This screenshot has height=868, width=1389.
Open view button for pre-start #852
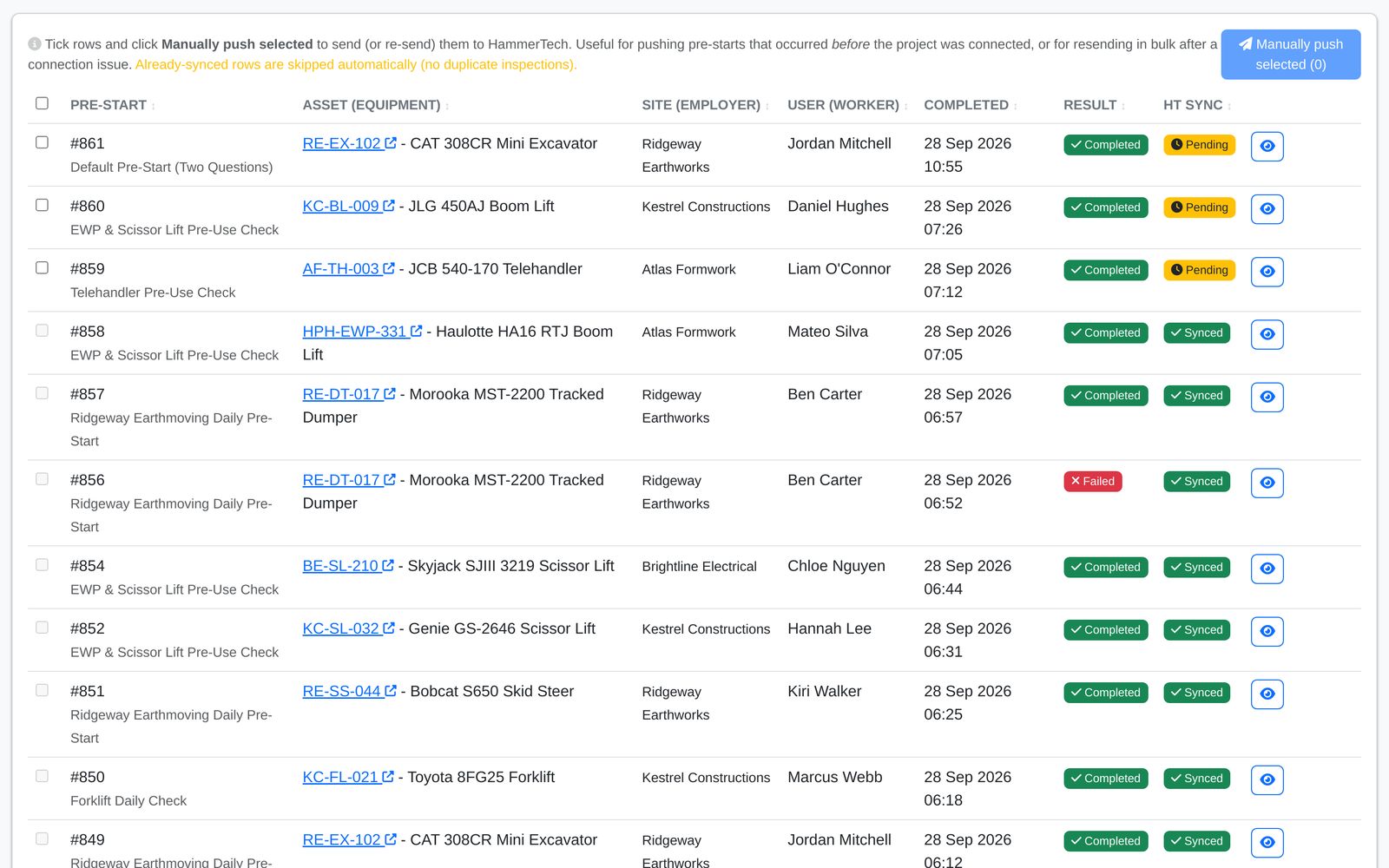[x=1267, y=630]
